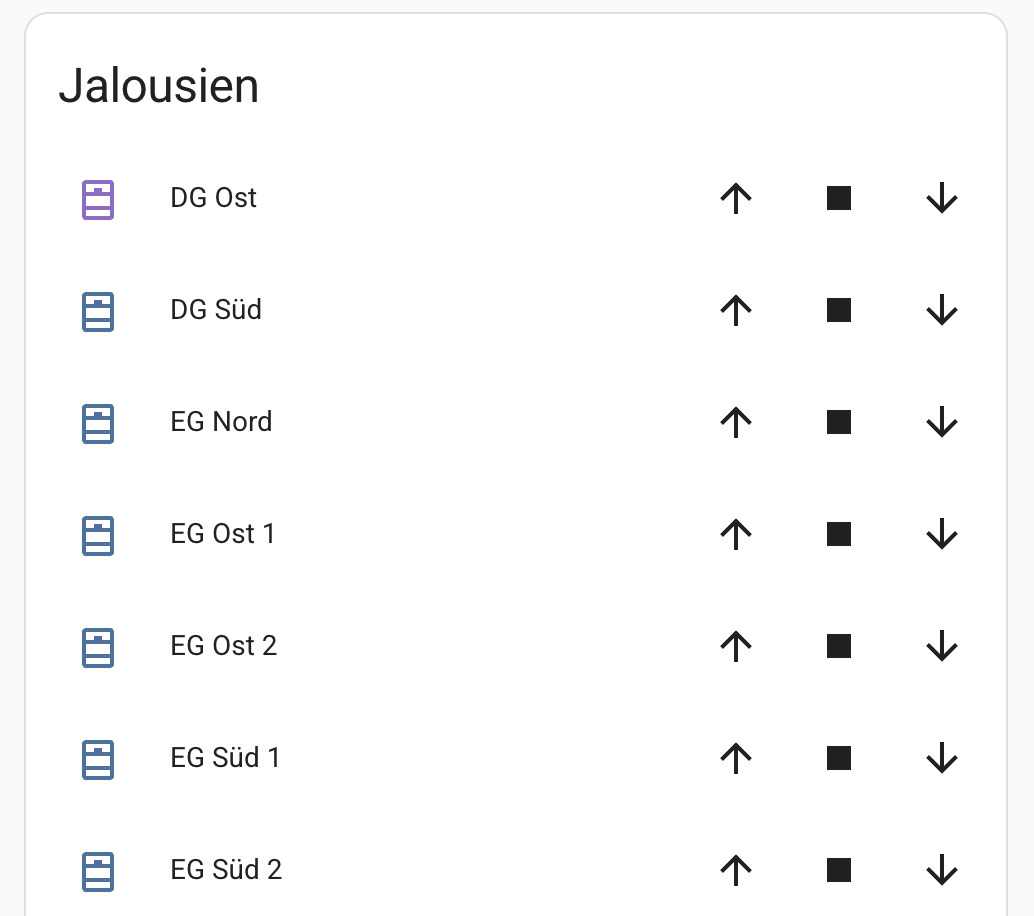Stop the DG Ost blind
The image size is (1034, 916).
coord(839,199)
